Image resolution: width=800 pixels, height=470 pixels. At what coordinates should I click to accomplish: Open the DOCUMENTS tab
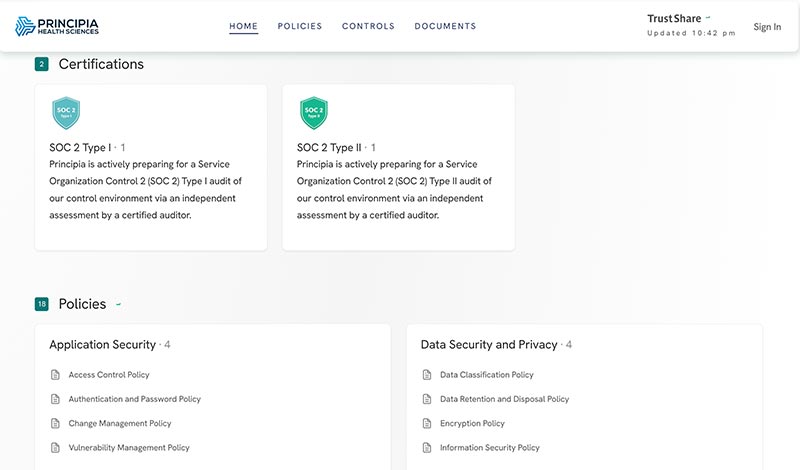[x=445, y=26]
